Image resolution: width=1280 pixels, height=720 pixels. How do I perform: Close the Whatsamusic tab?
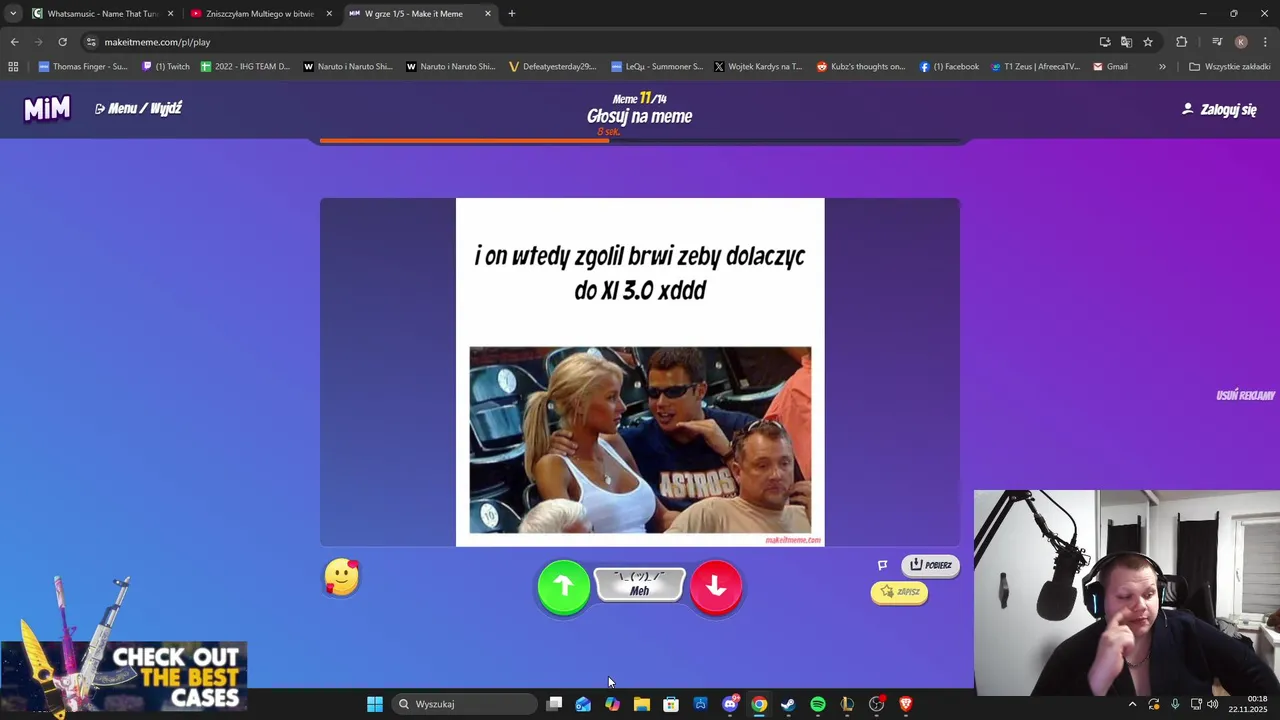click(x=170, y=14)
